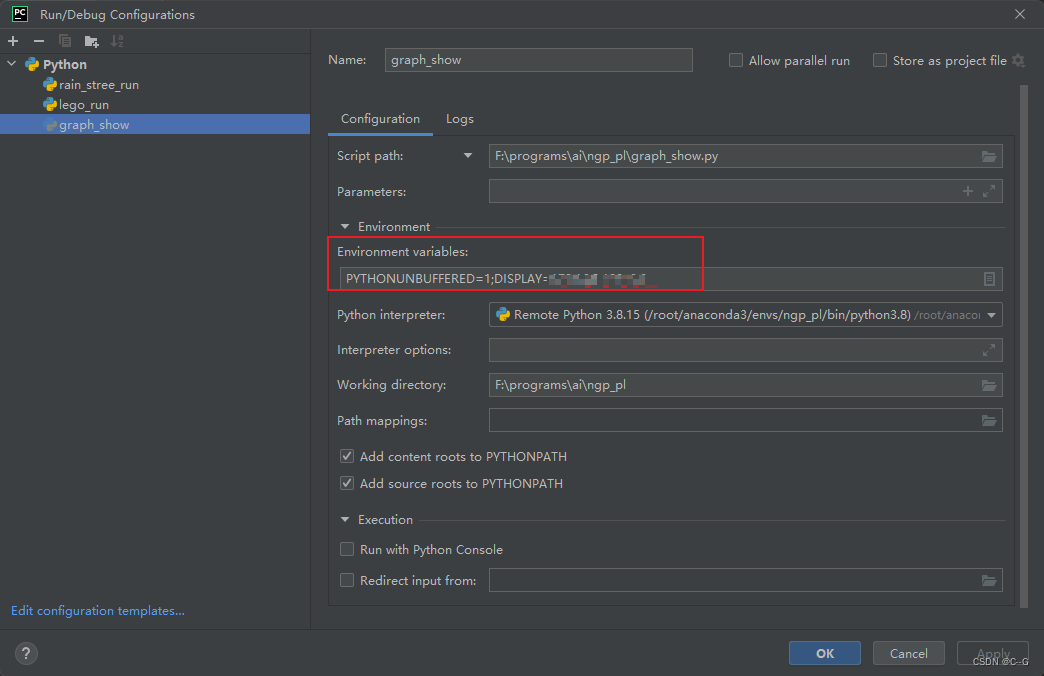
Task: Uncheck Add content roots to PYTHONPATH
Action: [x=347, y=456]
